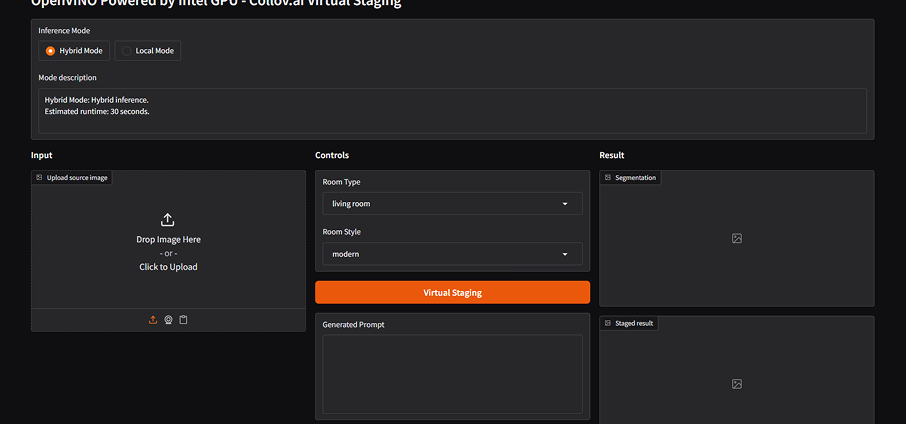Click inside the Generated Prompt text box
The image size is (906, 424).
point(452,374)
